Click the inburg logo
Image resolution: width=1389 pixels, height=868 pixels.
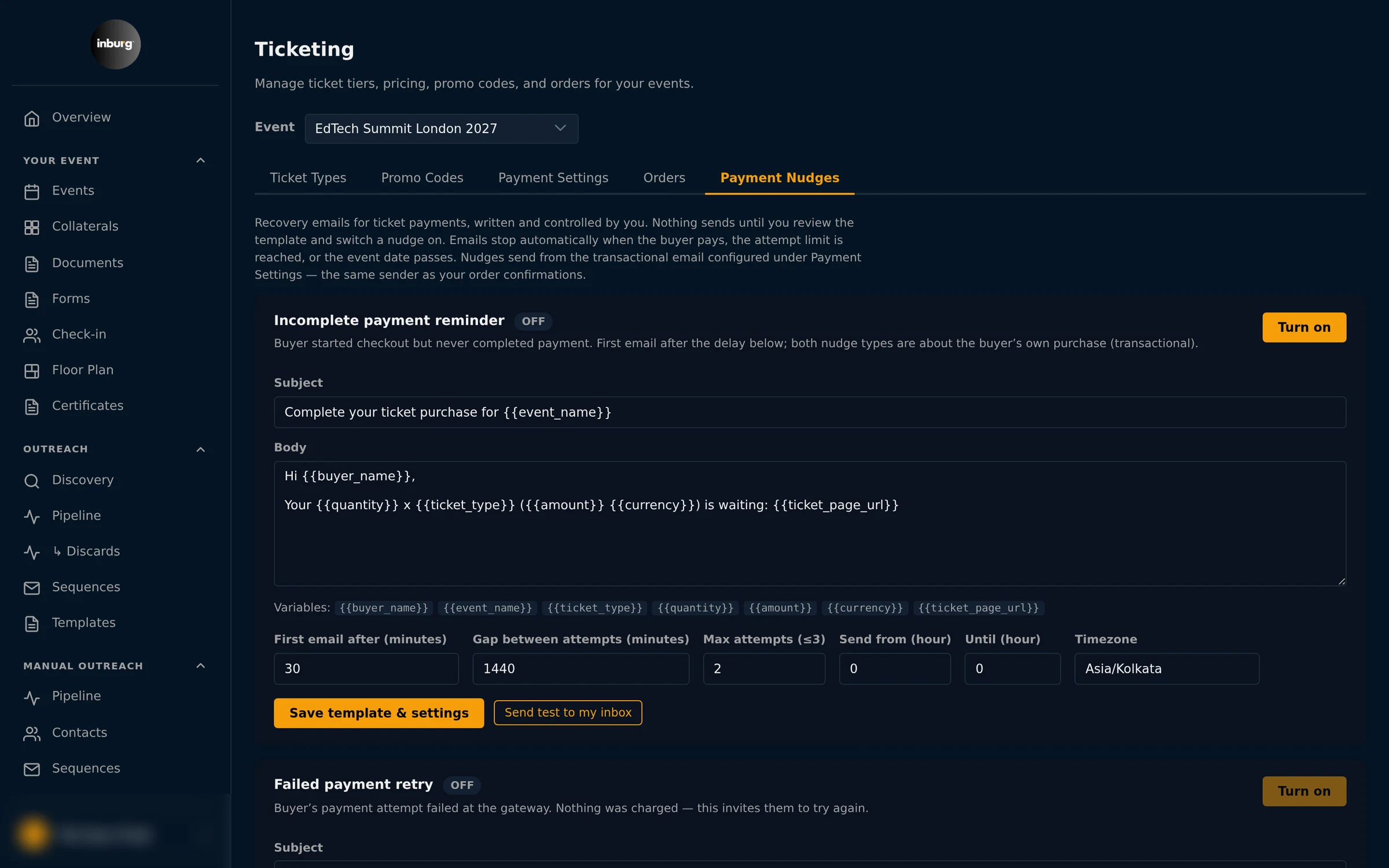(115, 44)
